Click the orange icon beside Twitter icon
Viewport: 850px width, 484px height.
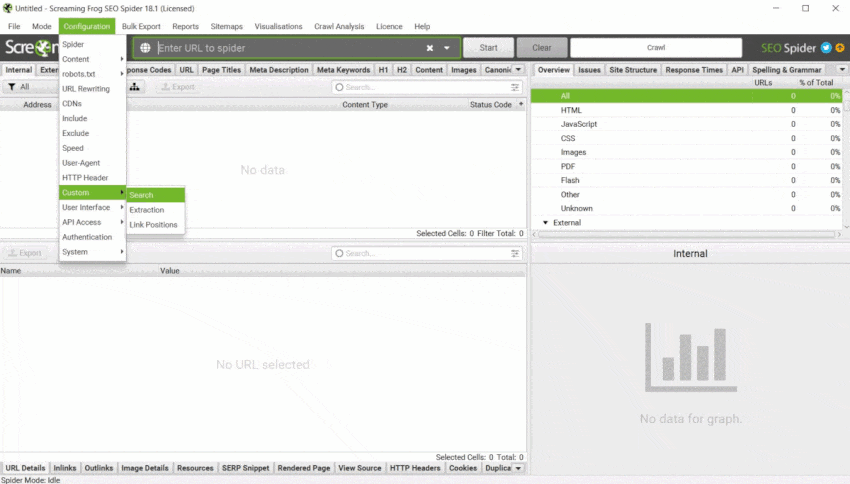pos(840,48)
